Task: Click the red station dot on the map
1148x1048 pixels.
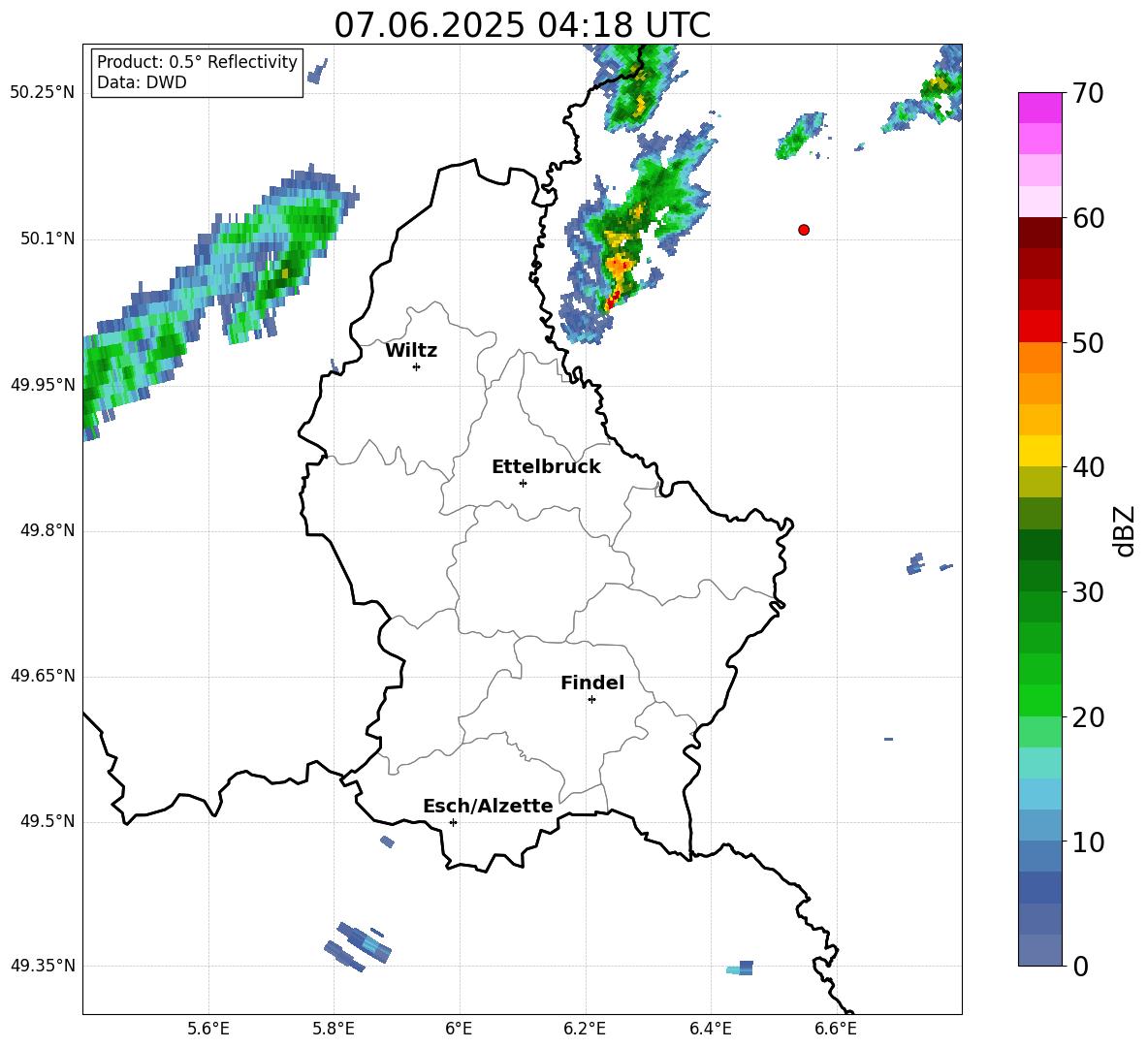Action: click(x=804, y=230)
